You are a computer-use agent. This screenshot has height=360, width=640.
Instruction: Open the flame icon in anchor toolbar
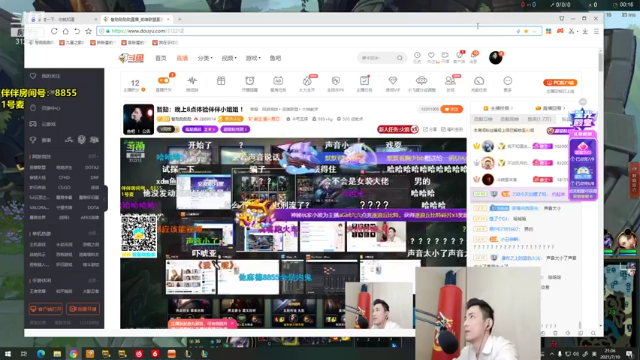coord(307,81)
